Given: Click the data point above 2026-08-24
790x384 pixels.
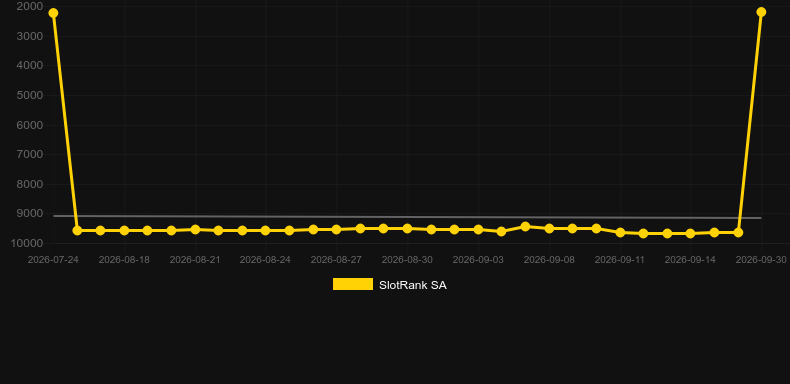Looking at the screenshot, I should coord(266,230).
